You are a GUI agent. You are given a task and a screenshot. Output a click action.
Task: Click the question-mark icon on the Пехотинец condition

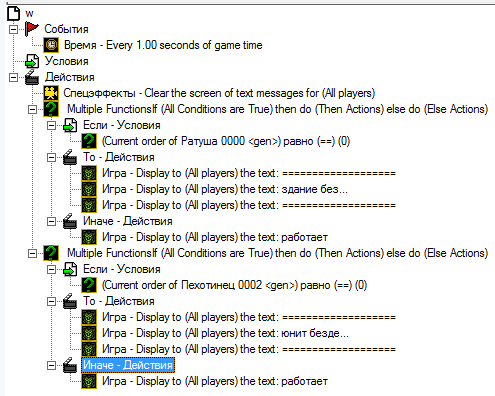(x=89, y=285)
